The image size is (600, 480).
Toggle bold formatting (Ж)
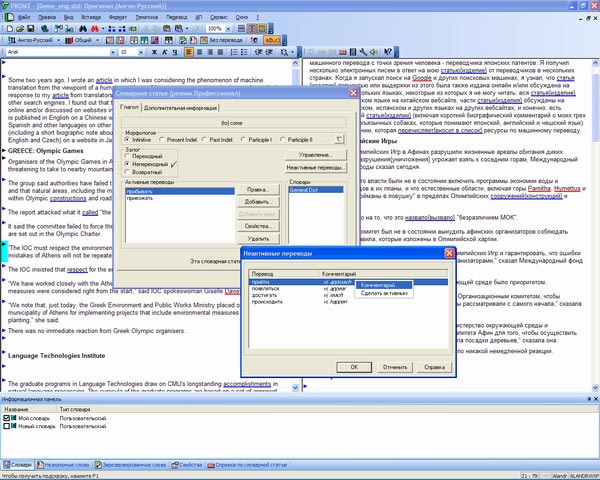[154, 52]
